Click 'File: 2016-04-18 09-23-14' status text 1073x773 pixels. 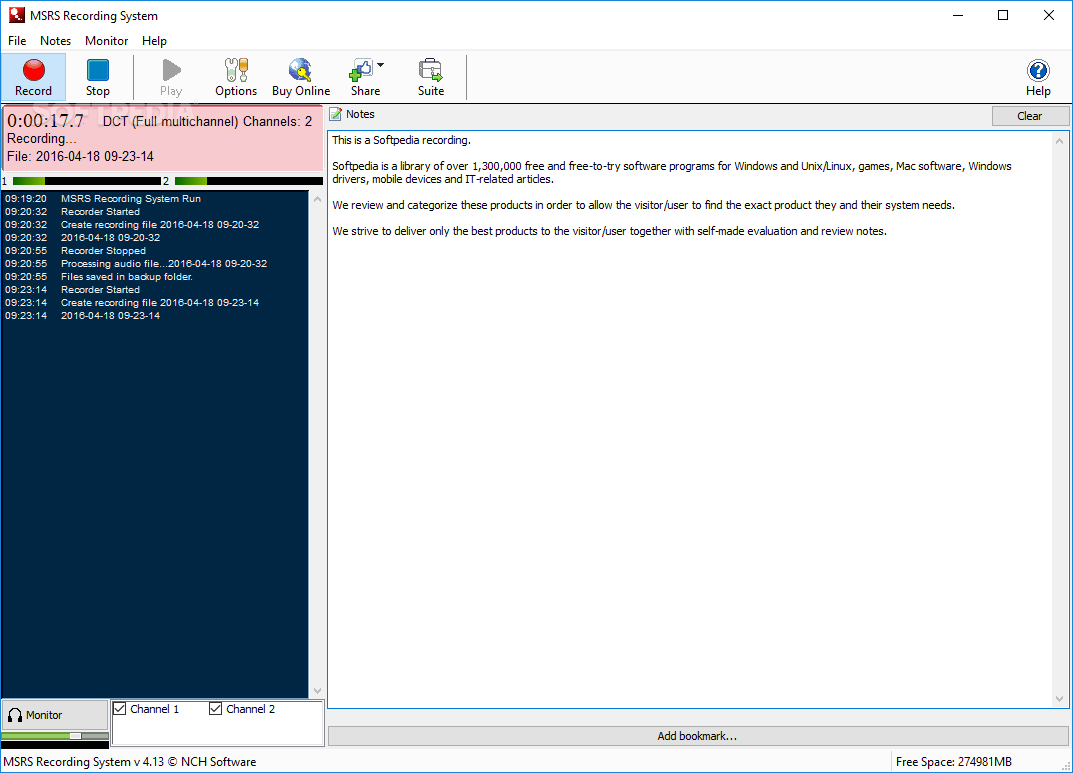click(80, 157)
